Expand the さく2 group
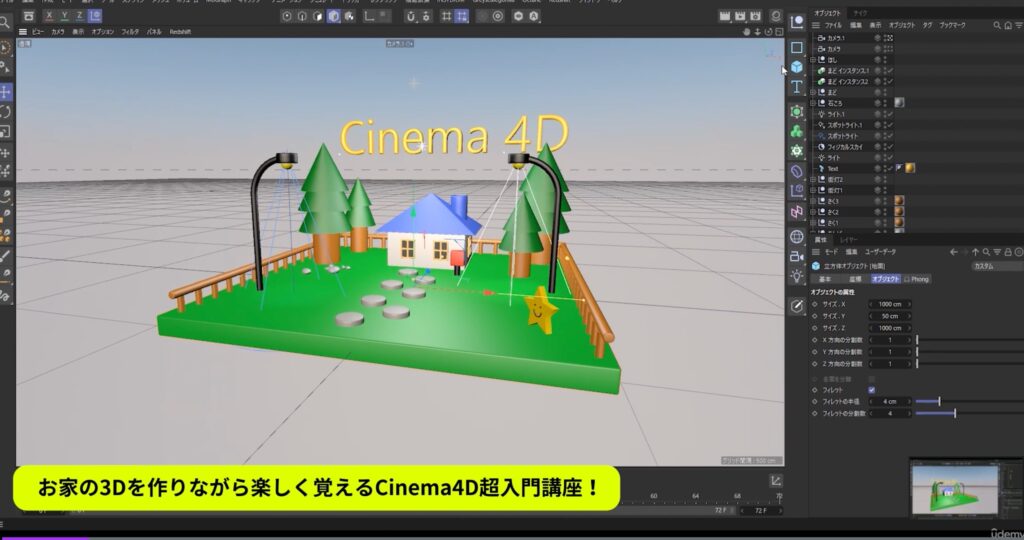 (814, 212)
